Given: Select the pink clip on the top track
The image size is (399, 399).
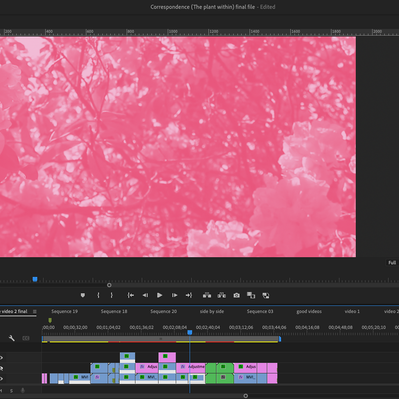Looking at the screenshot, I should [167, 357].
